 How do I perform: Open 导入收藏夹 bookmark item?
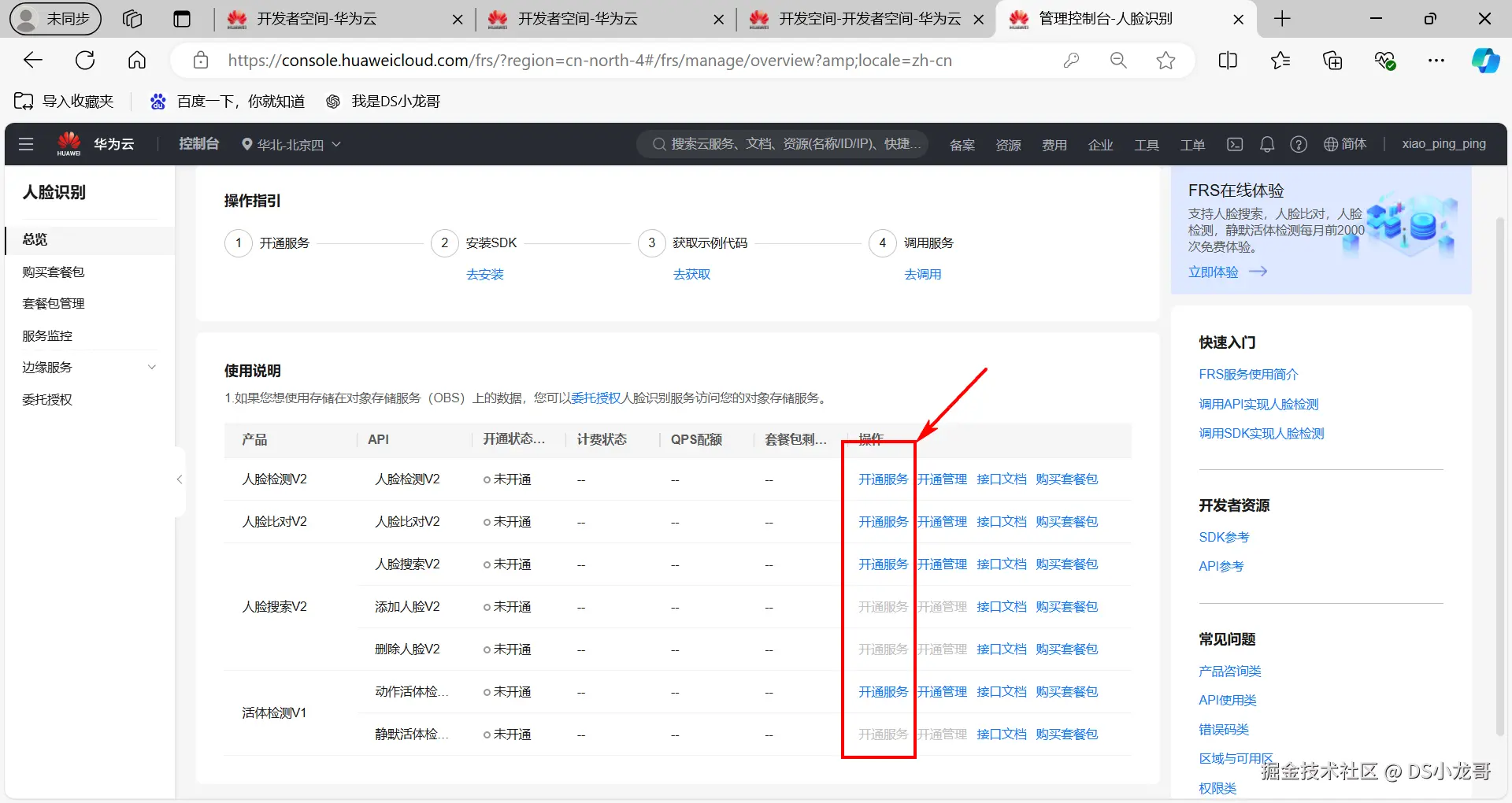(x=64, y=101)
